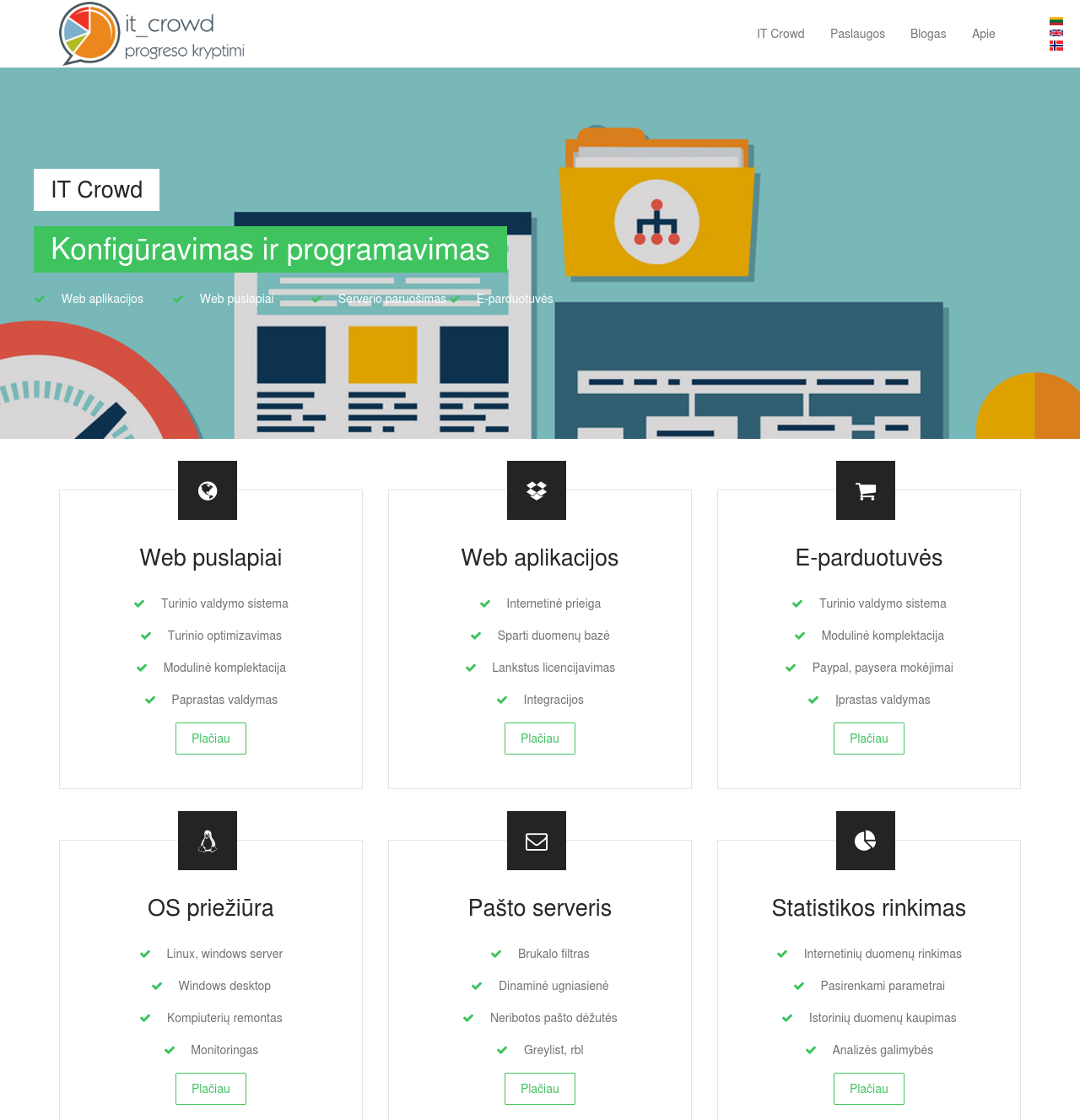
Task: Click 'Internetinė prieiga' list item
Action: tap(553, 603)
